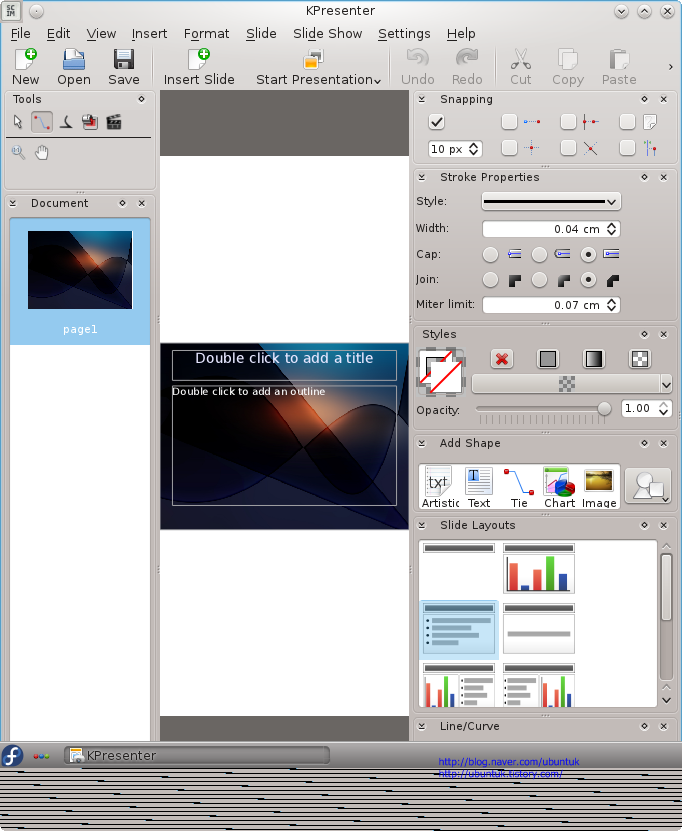Open the Slide Show menu
682x831 pixels.
click(327, 33)
